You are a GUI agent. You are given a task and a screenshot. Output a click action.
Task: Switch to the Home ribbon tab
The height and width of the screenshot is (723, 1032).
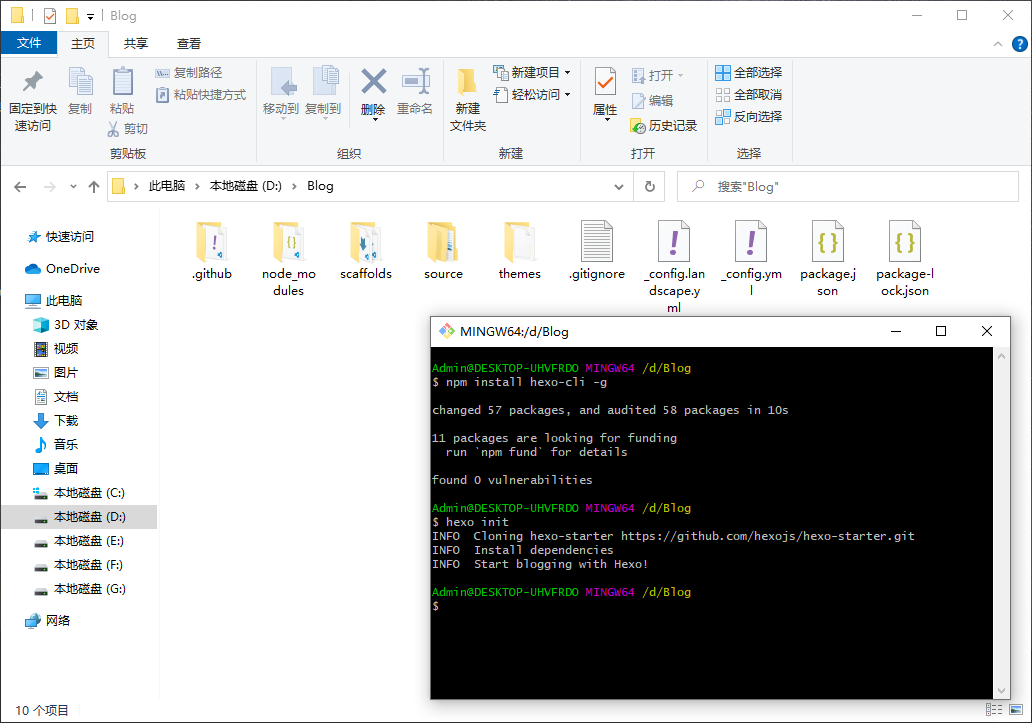[83, 43]
